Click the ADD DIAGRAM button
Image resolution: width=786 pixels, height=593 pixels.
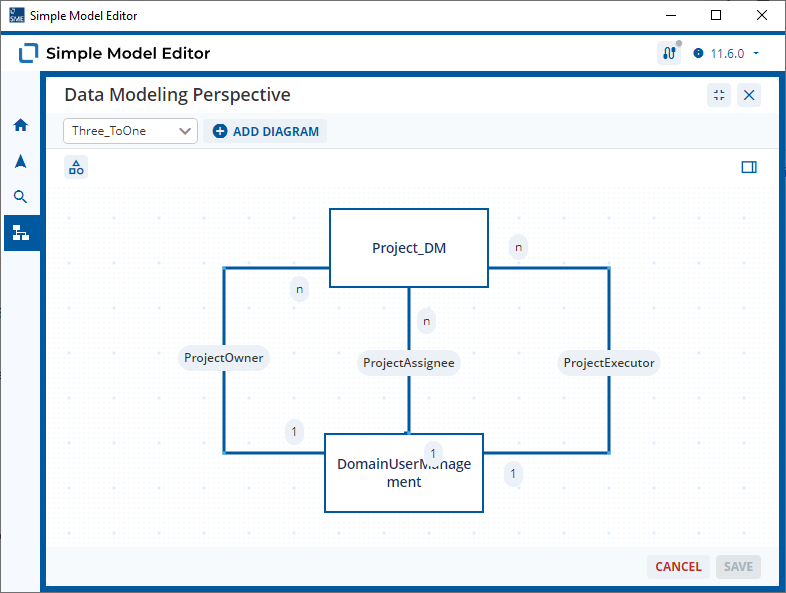coord(265,131)
